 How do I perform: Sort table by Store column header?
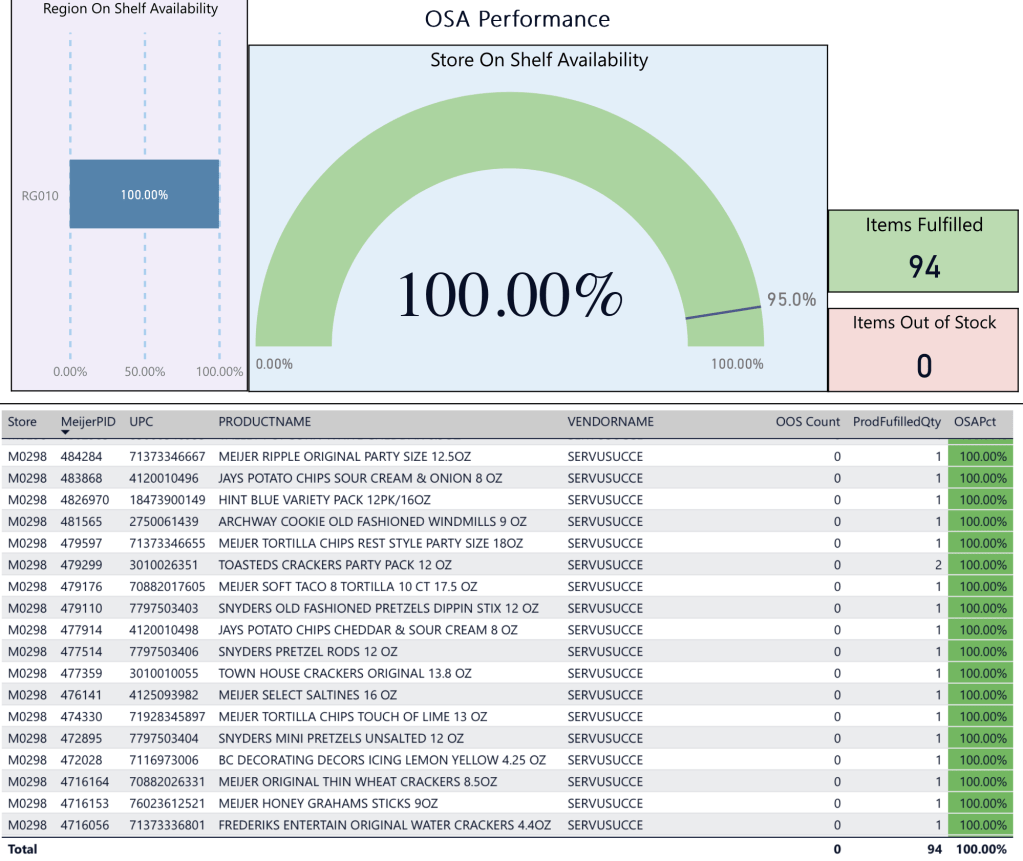[x=22, y=421]
